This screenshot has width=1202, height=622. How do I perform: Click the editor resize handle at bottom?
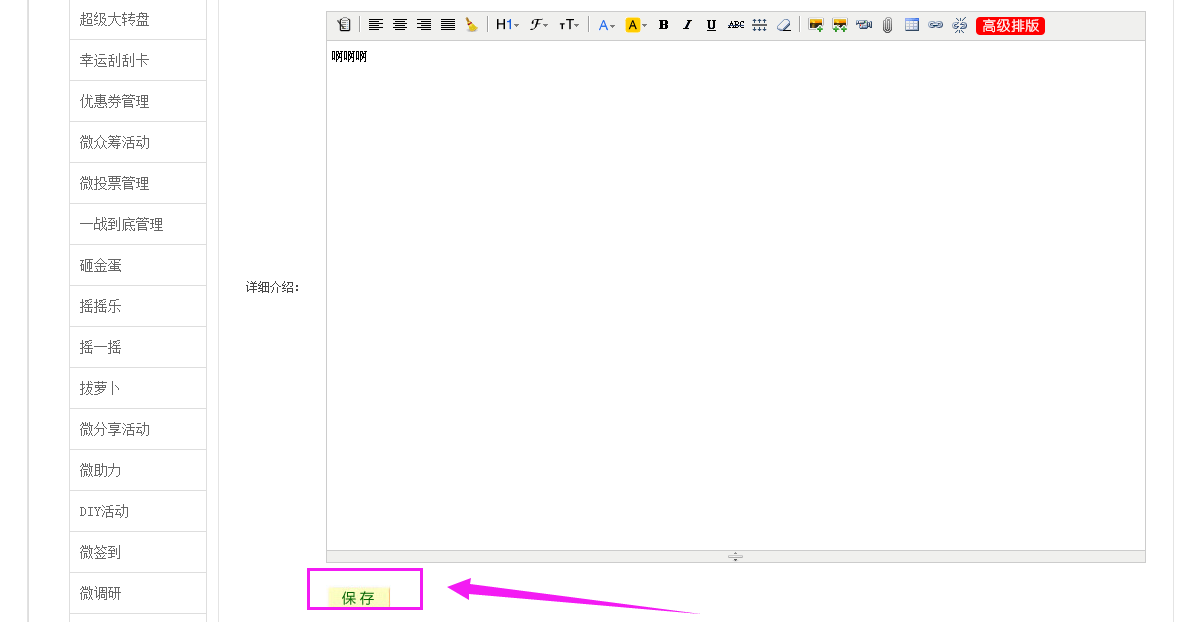pos(735,556)
